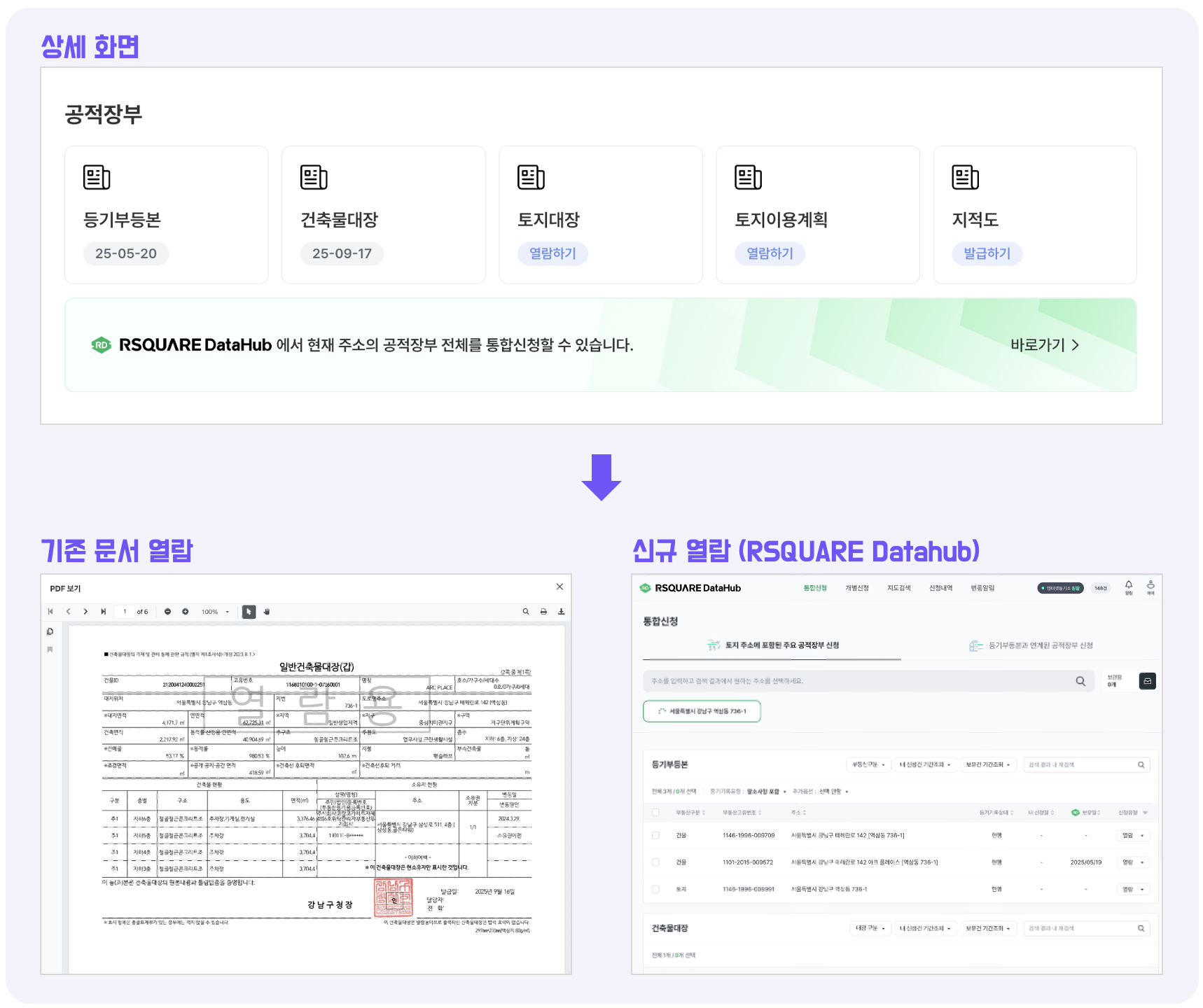Click the 열람하기 button on 토지이용계획 card
Viewport: 1203px width, 1008px height.
(770, 253)
